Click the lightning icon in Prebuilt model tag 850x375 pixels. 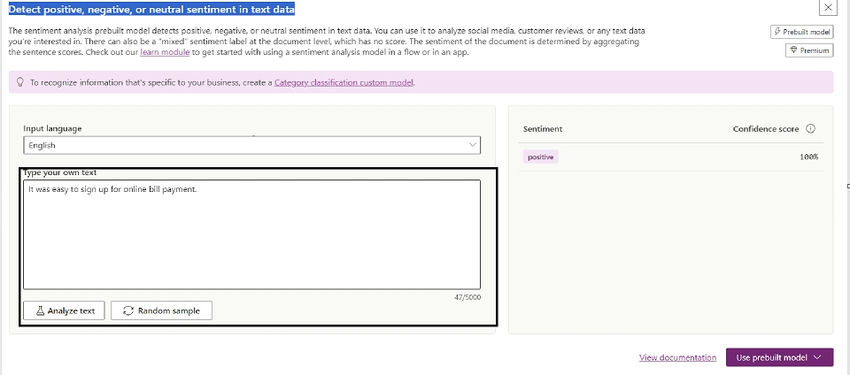pos(778,32)
